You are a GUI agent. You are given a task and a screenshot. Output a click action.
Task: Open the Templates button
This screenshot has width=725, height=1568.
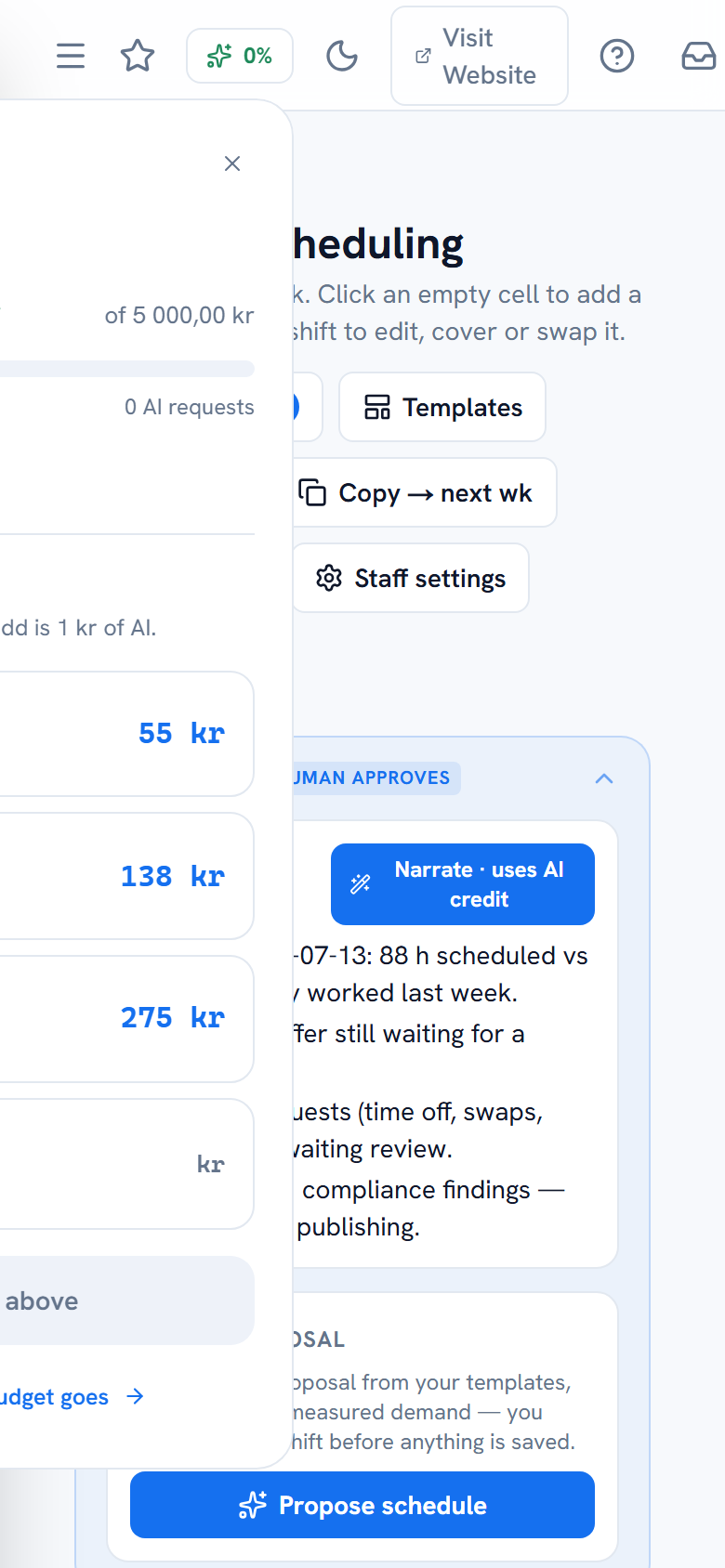point(442,407)
